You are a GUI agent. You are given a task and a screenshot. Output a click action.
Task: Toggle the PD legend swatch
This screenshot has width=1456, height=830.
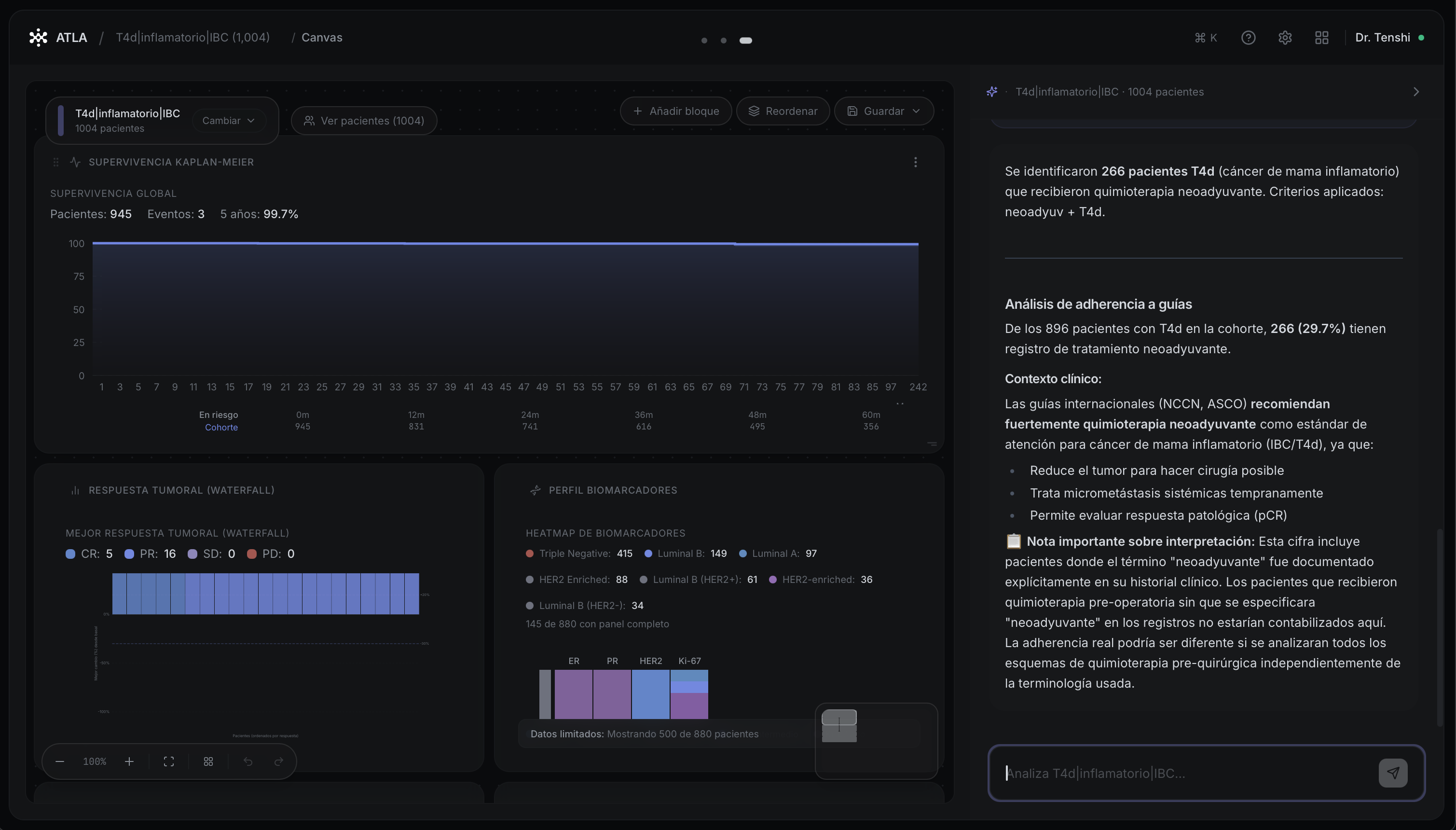coord(252,554)
